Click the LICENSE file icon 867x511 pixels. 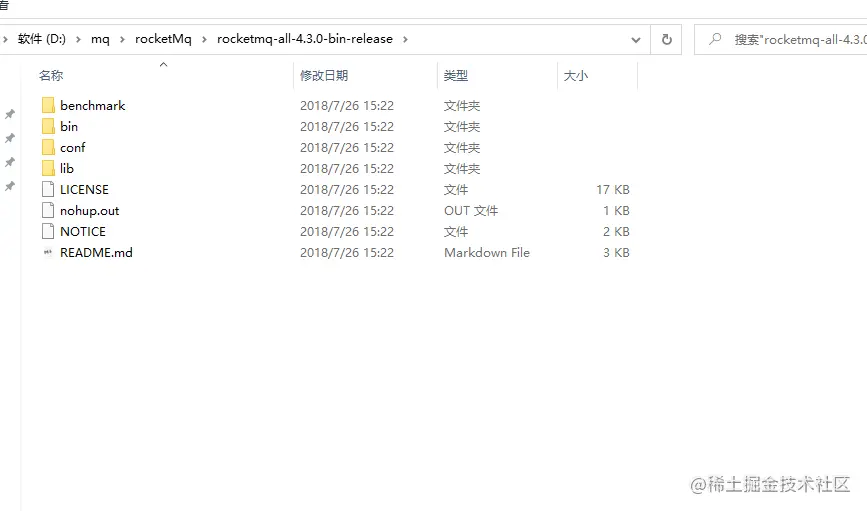48,189
